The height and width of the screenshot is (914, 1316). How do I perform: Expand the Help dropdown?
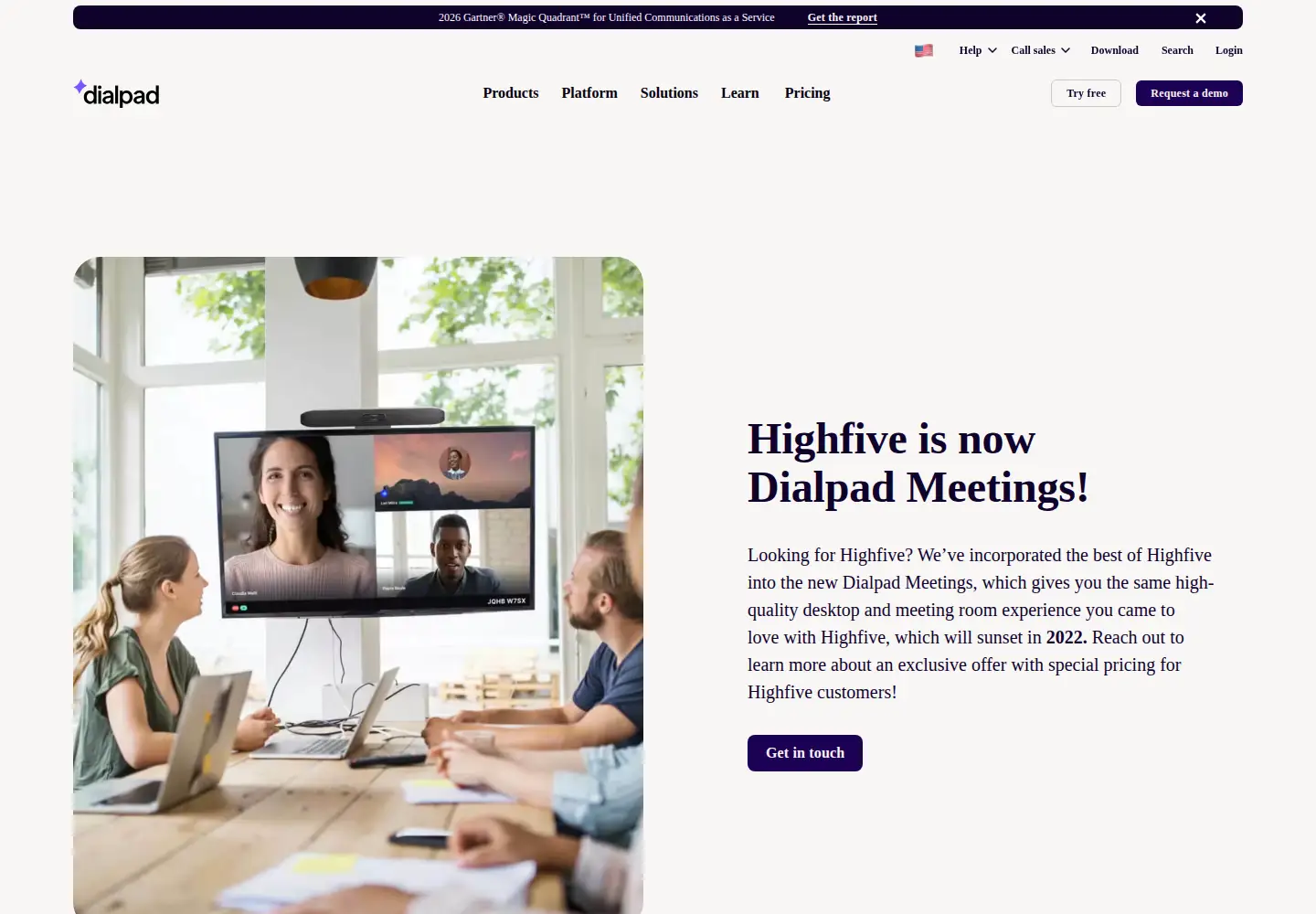[x=978, y=50]
